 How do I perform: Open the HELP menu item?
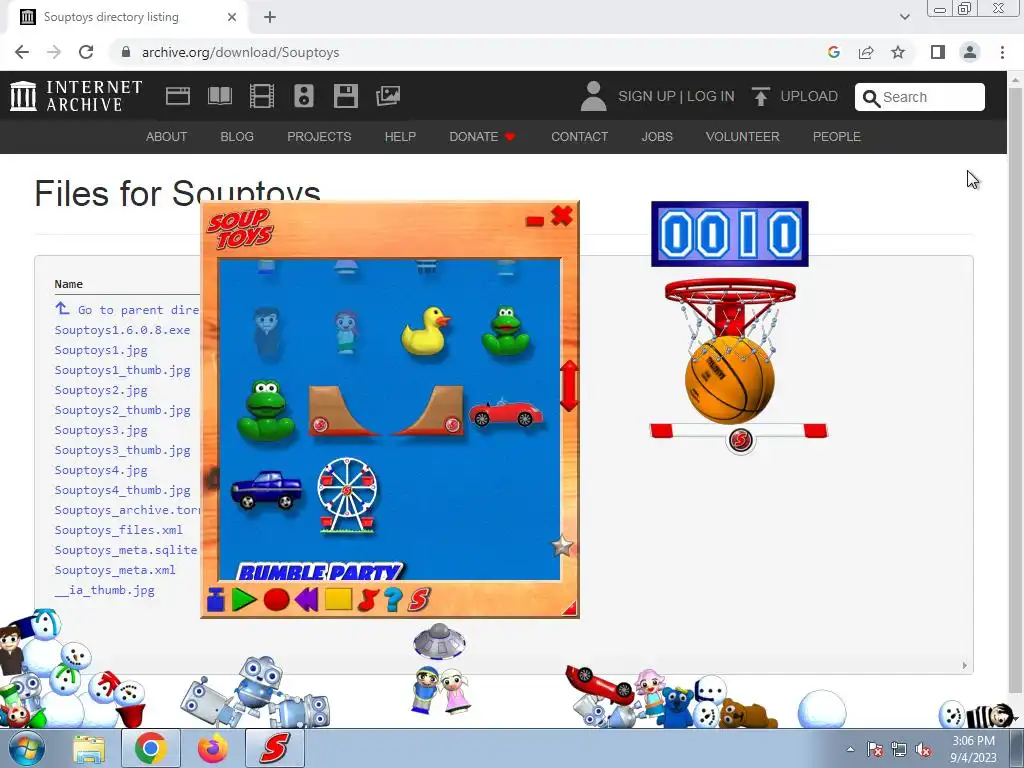tap(400, 136)
